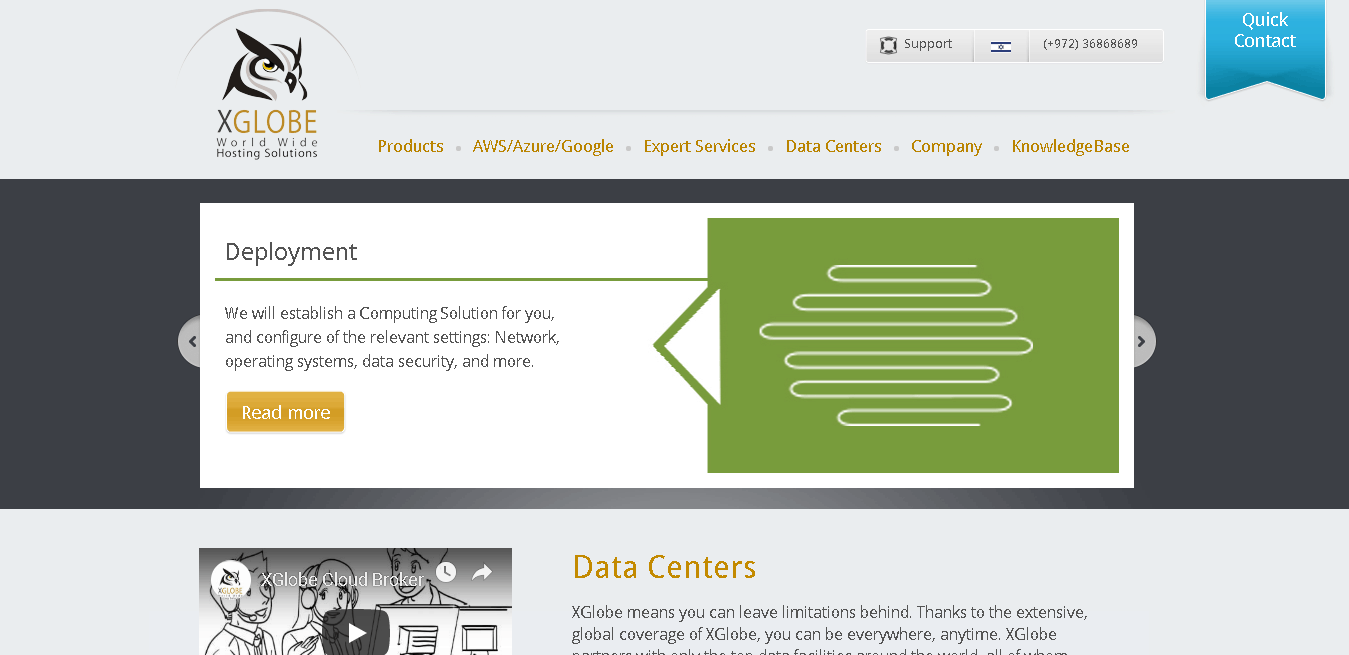Click the green deployment slide illustration
This screenshot has width=1349, height=655.
click(912, 345)
